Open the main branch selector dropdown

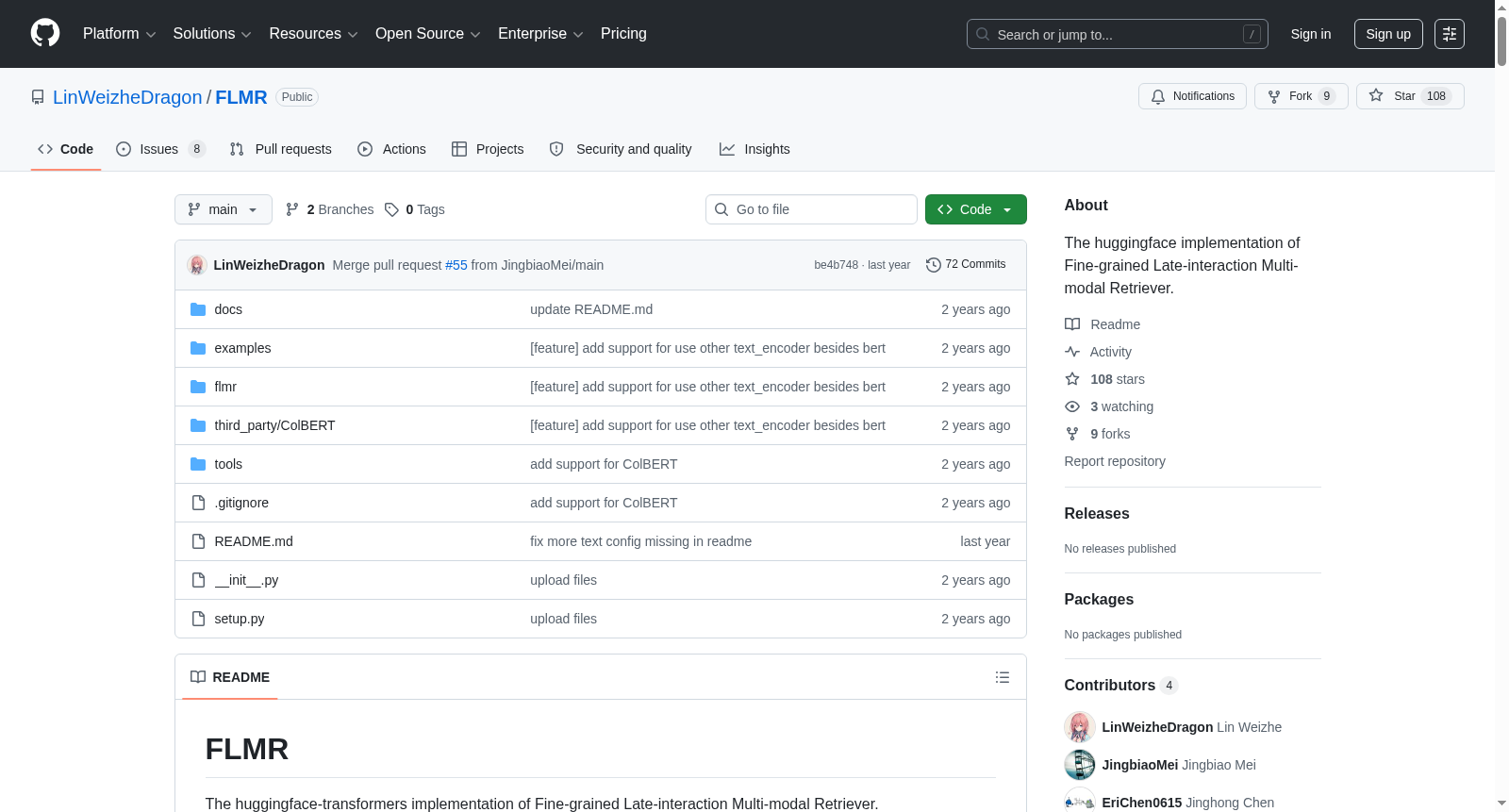[224, 209]
